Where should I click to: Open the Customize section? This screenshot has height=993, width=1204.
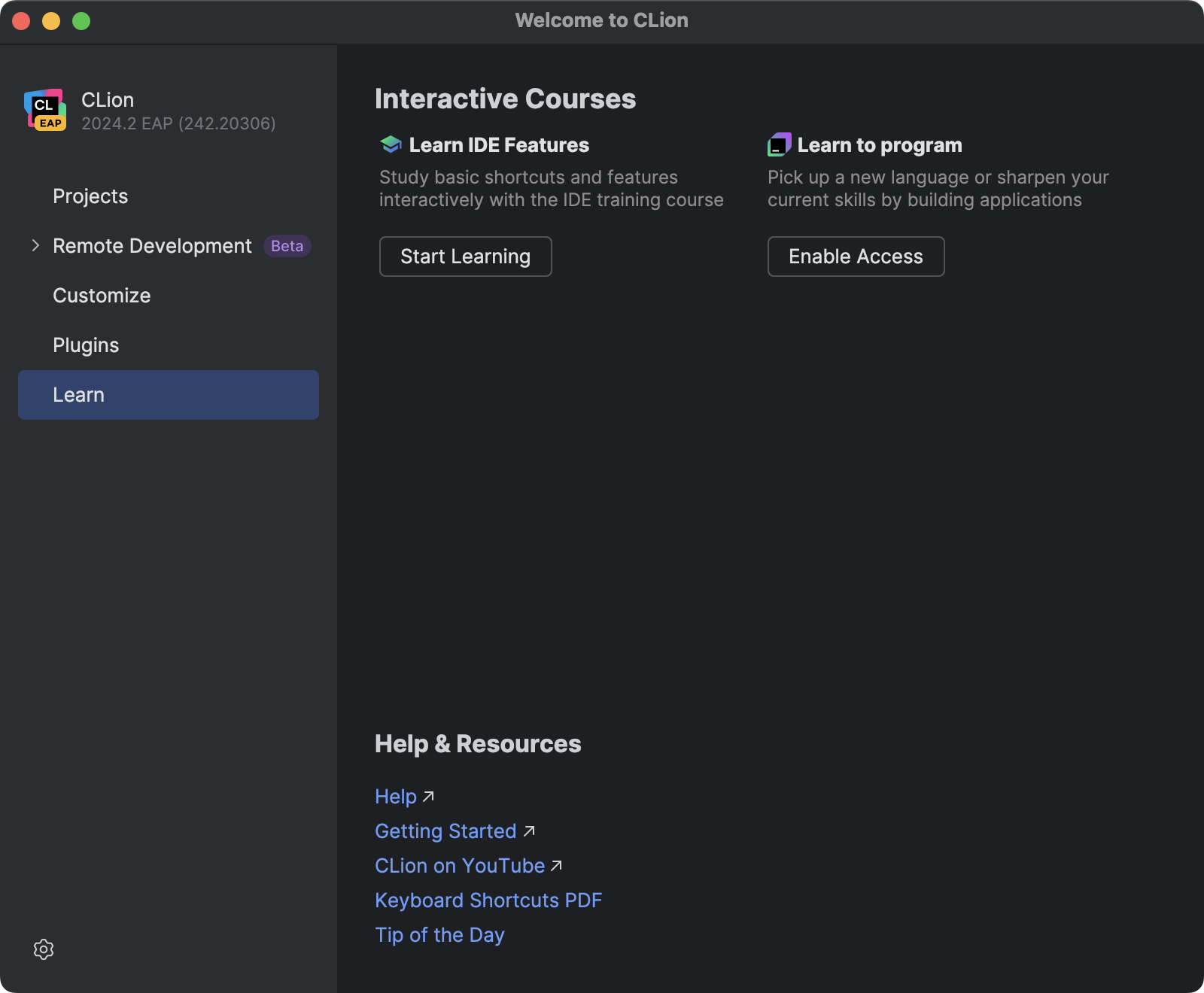point(101,295)
